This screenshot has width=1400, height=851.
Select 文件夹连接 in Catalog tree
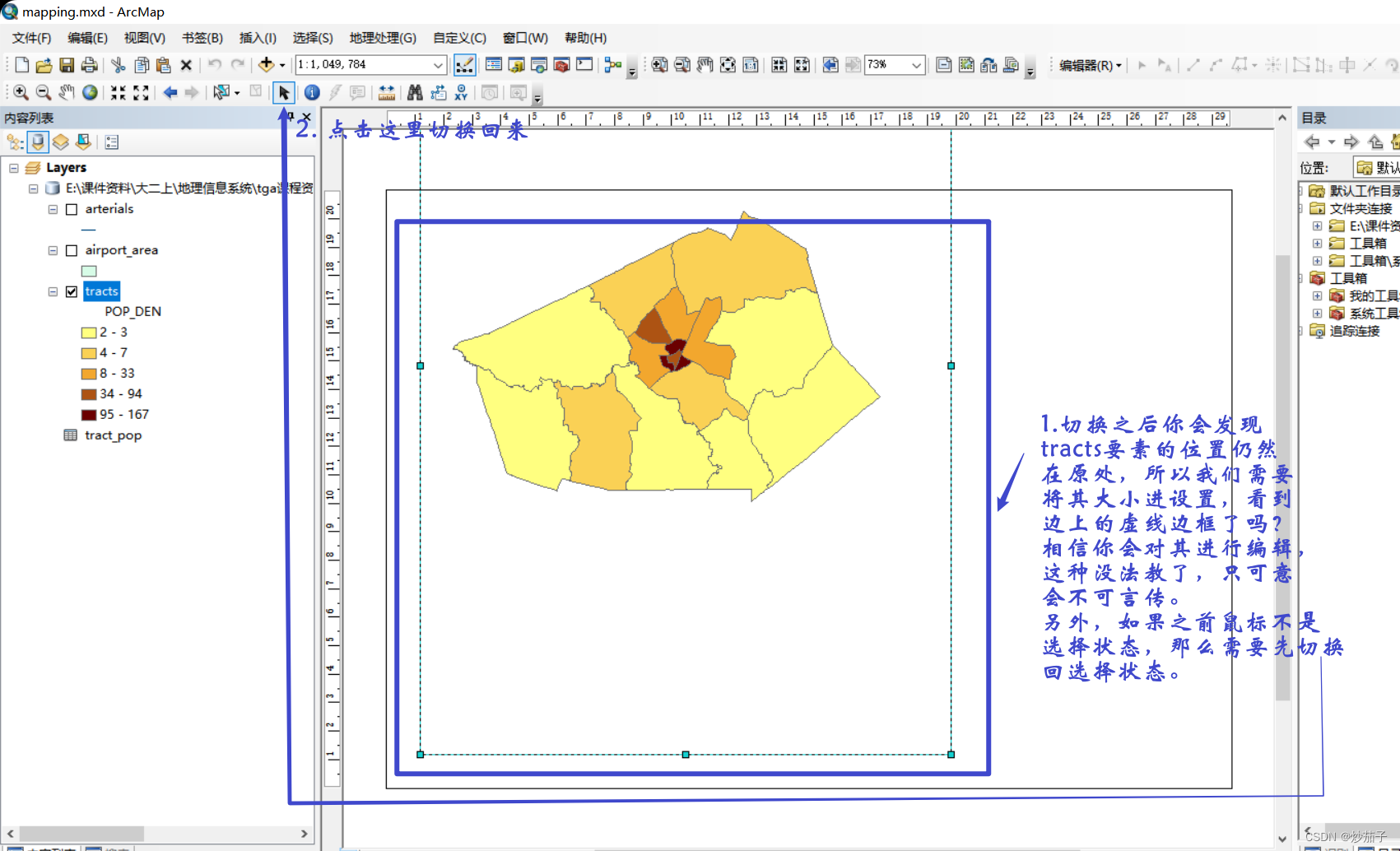1360,209
